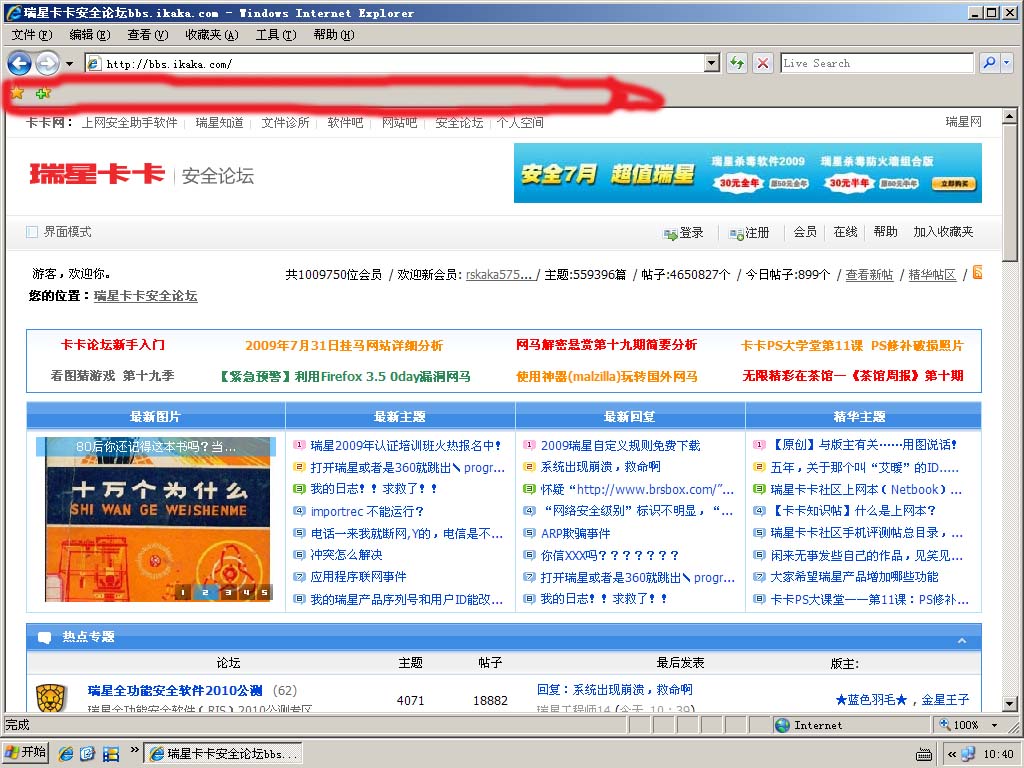Image resolution: width=1024 pixels, height=768 pixels.
Task: Select slideshow page number 1
Action: (183, 592)
